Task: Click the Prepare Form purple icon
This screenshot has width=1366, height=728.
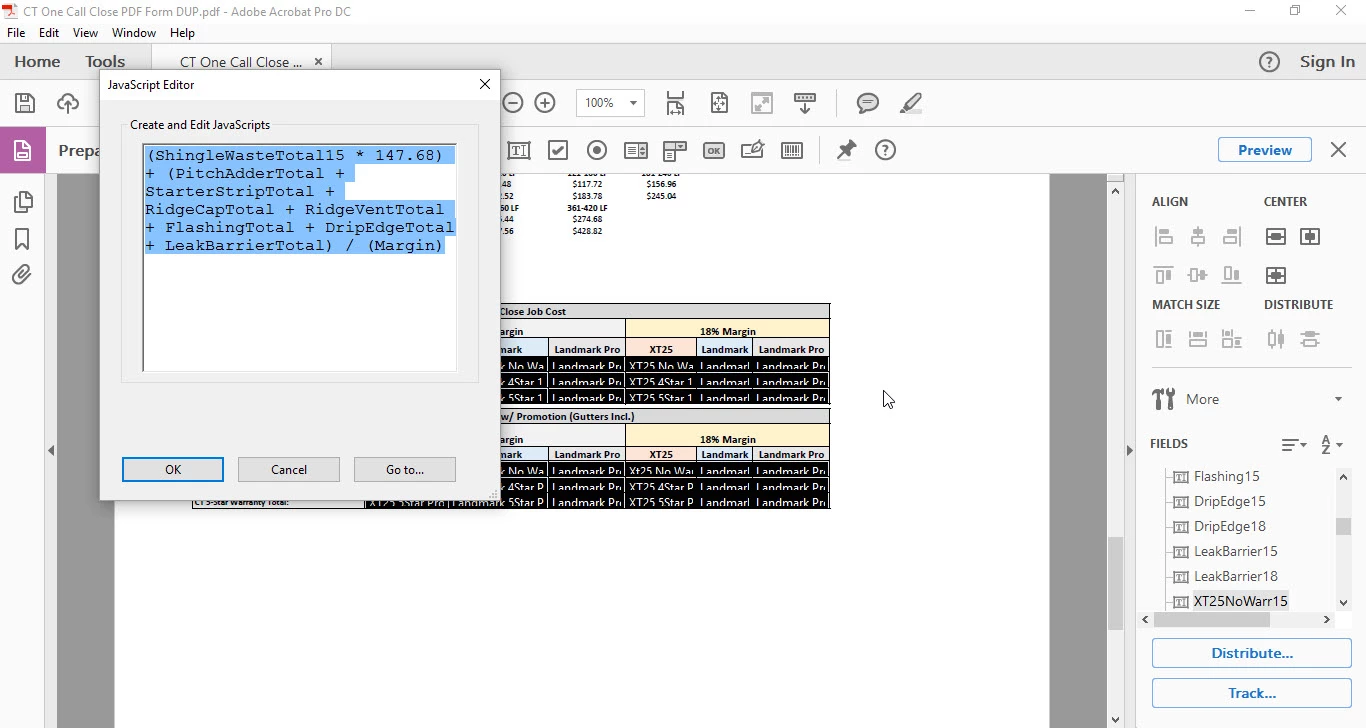Action: click(x=23, y=150)
